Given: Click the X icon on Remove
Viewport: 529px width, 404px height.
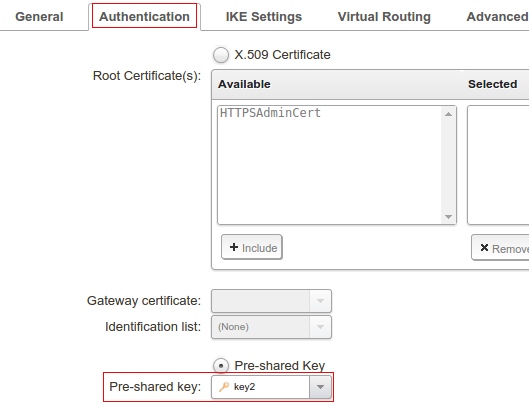Looking at the screenshot, I should [484, 248].
